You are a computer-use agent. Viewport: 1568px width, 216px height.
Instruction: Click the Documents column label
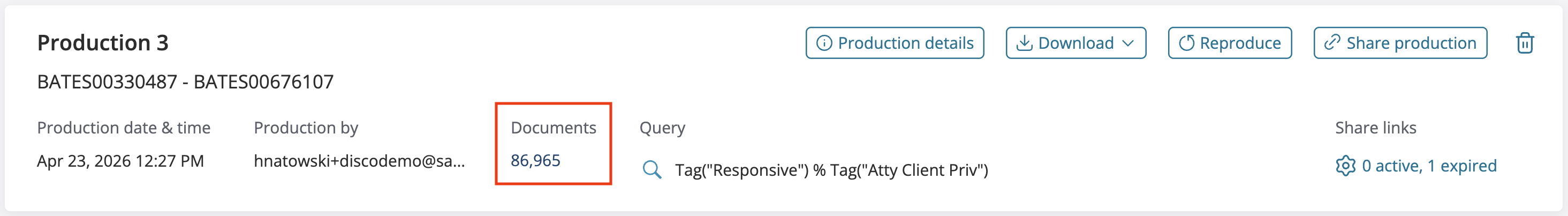coord(554,128)
